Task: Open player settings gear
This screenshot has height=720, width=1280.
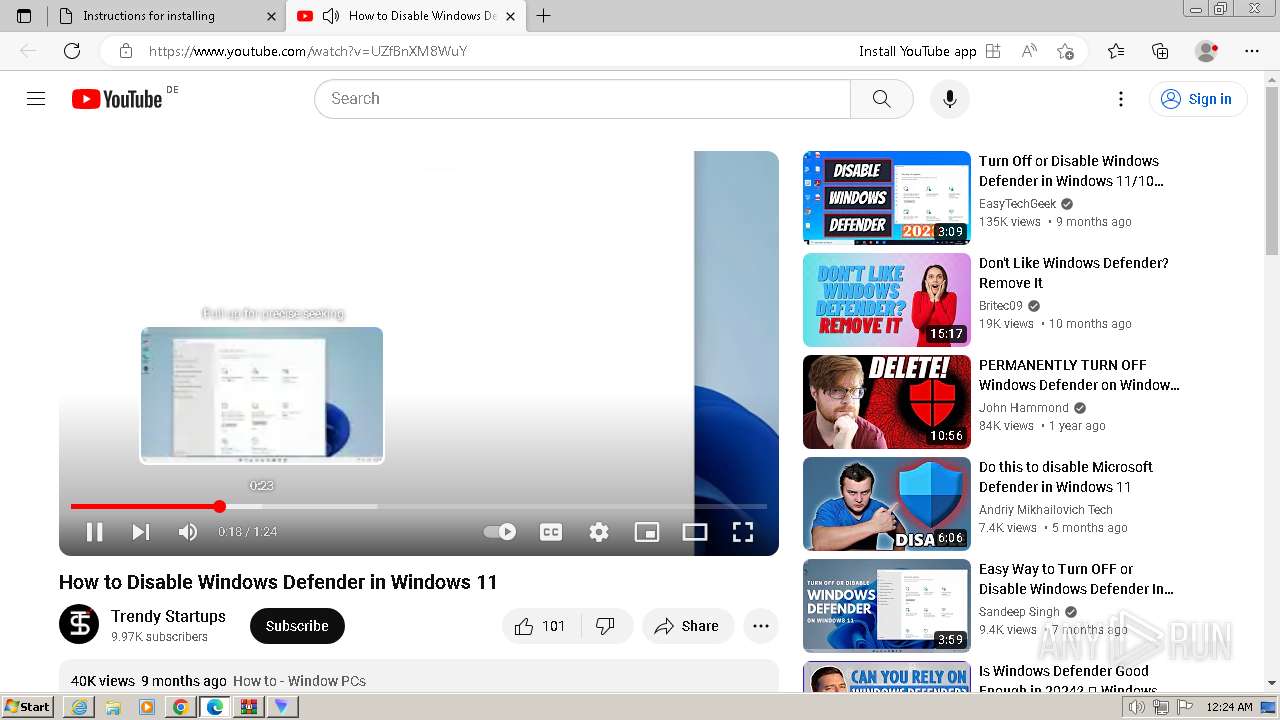Action: (x=599, y=532)
